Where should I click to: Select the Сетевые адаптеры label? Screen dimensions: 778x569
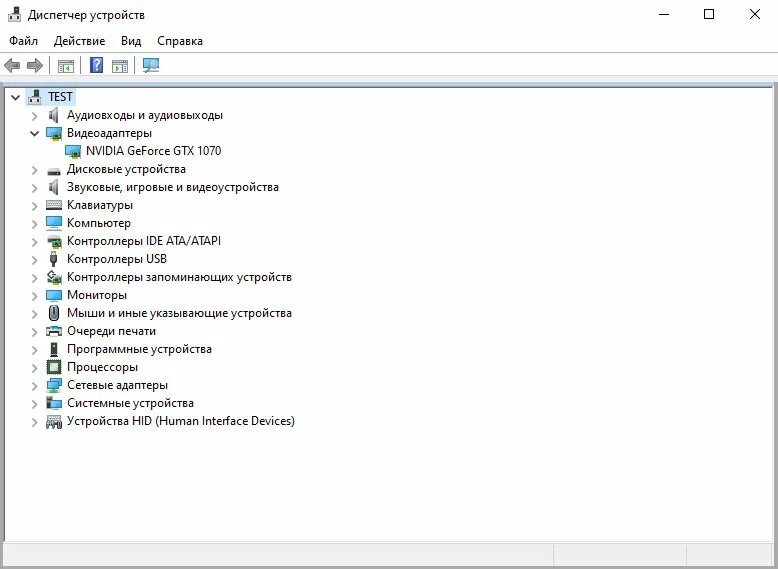pos(117,385)
